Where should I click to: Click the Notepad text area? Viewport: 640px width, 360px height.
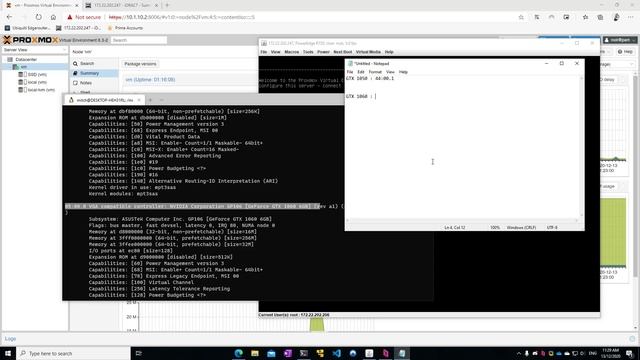463,147
